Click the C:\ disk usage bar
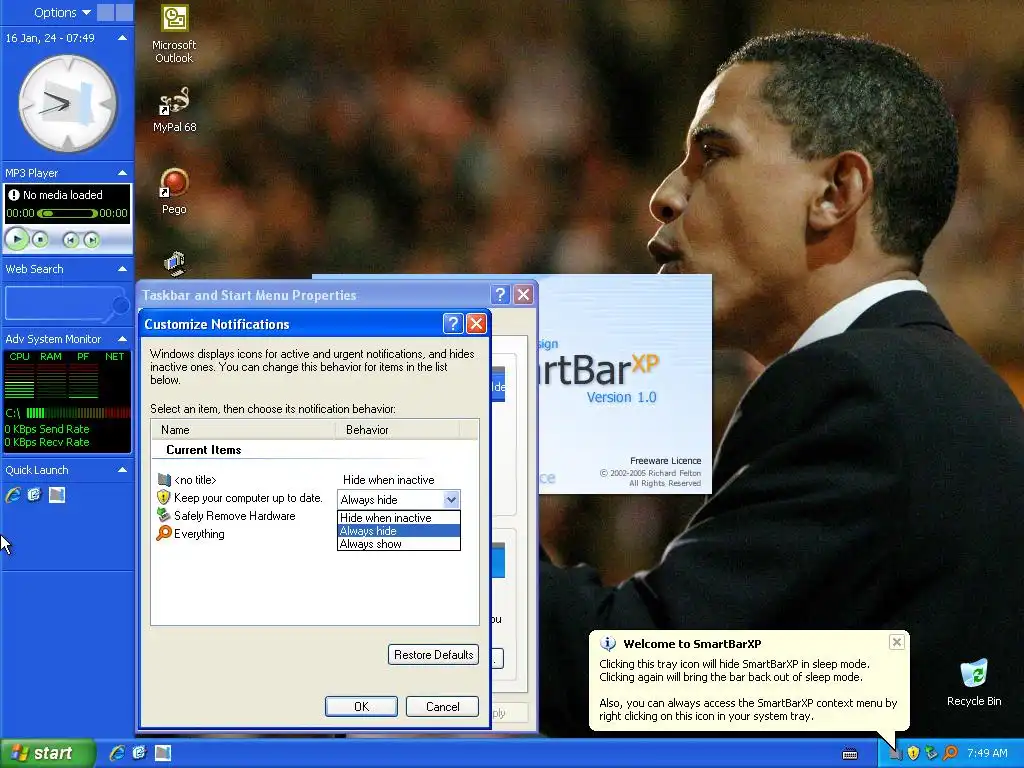 (78, 413)
